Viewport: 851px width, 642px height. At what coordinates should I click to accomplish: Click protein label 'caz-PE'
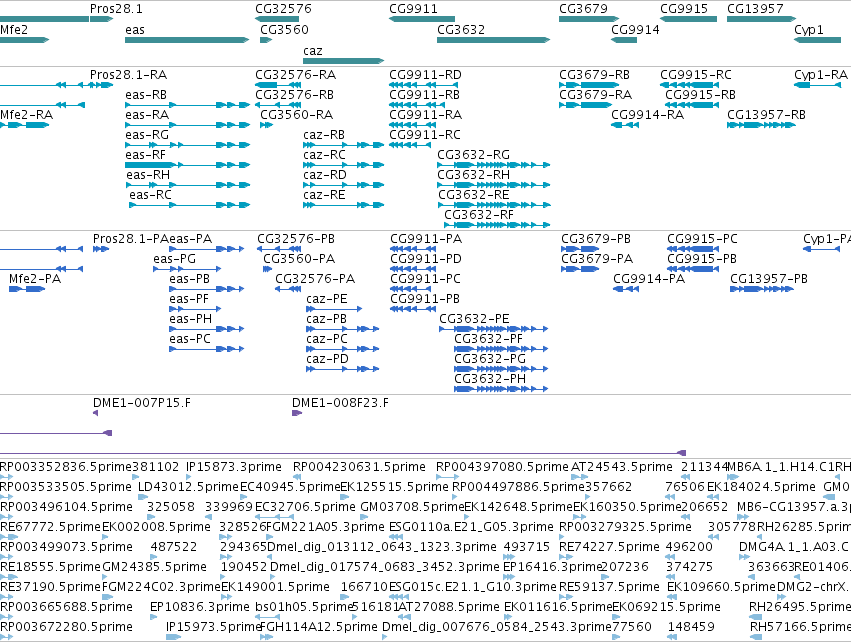click(x=327, y=299)
